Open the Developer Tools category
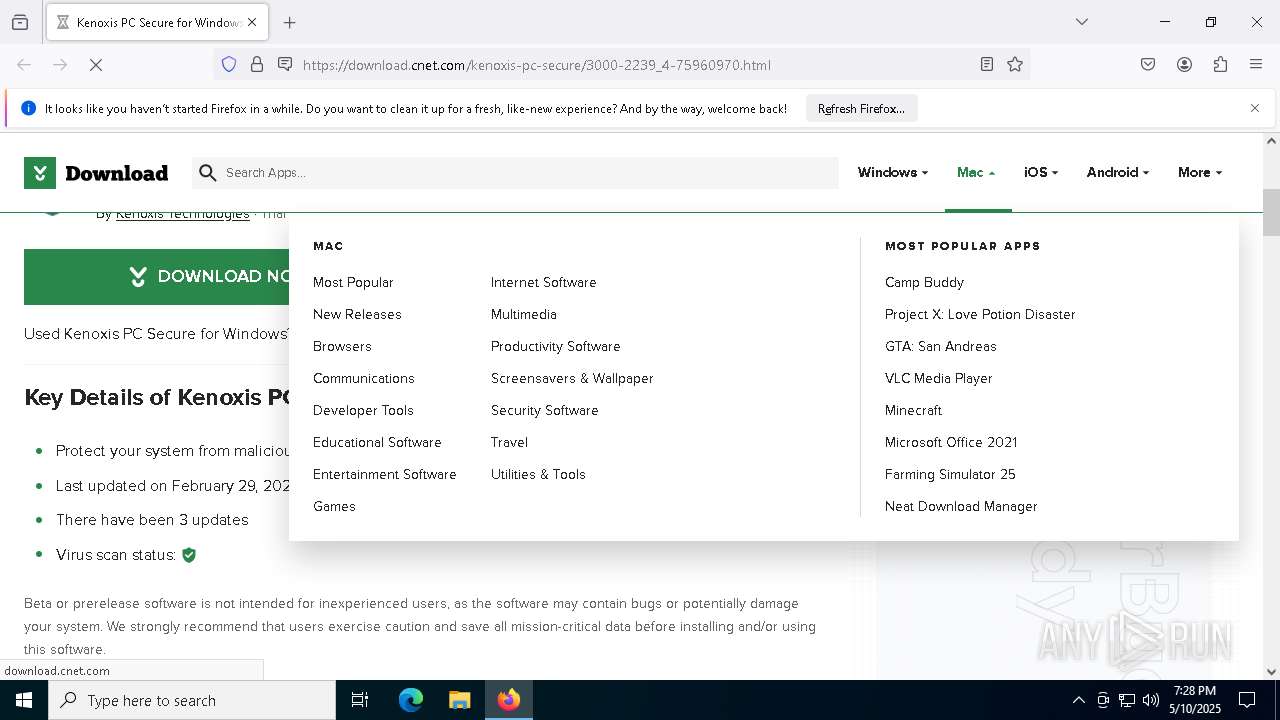Viewport: 1280px width, 720px height. coord(363,410)
